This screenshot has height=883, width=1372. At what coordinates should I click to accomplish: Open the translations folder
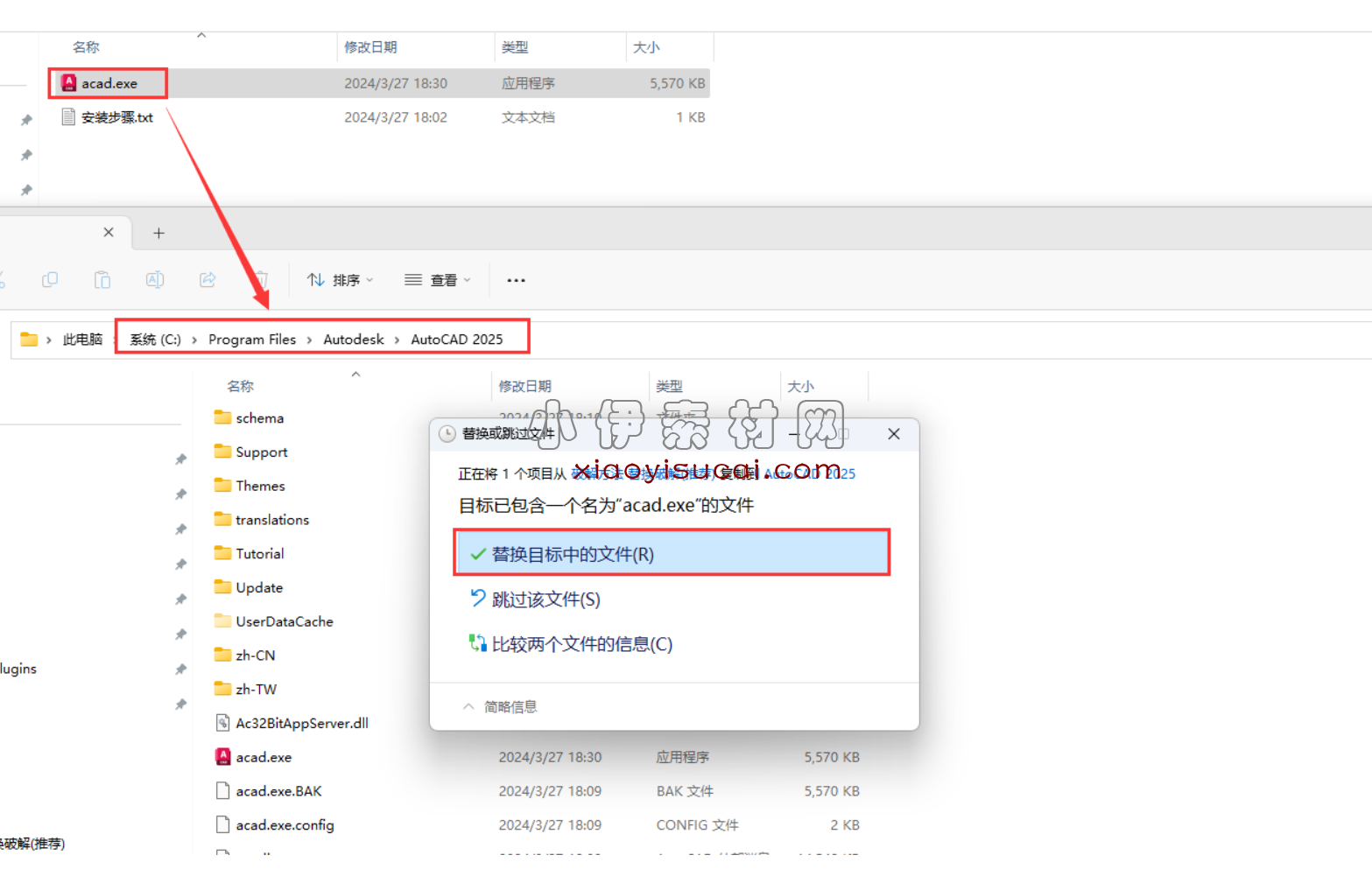tap(262, 520)
